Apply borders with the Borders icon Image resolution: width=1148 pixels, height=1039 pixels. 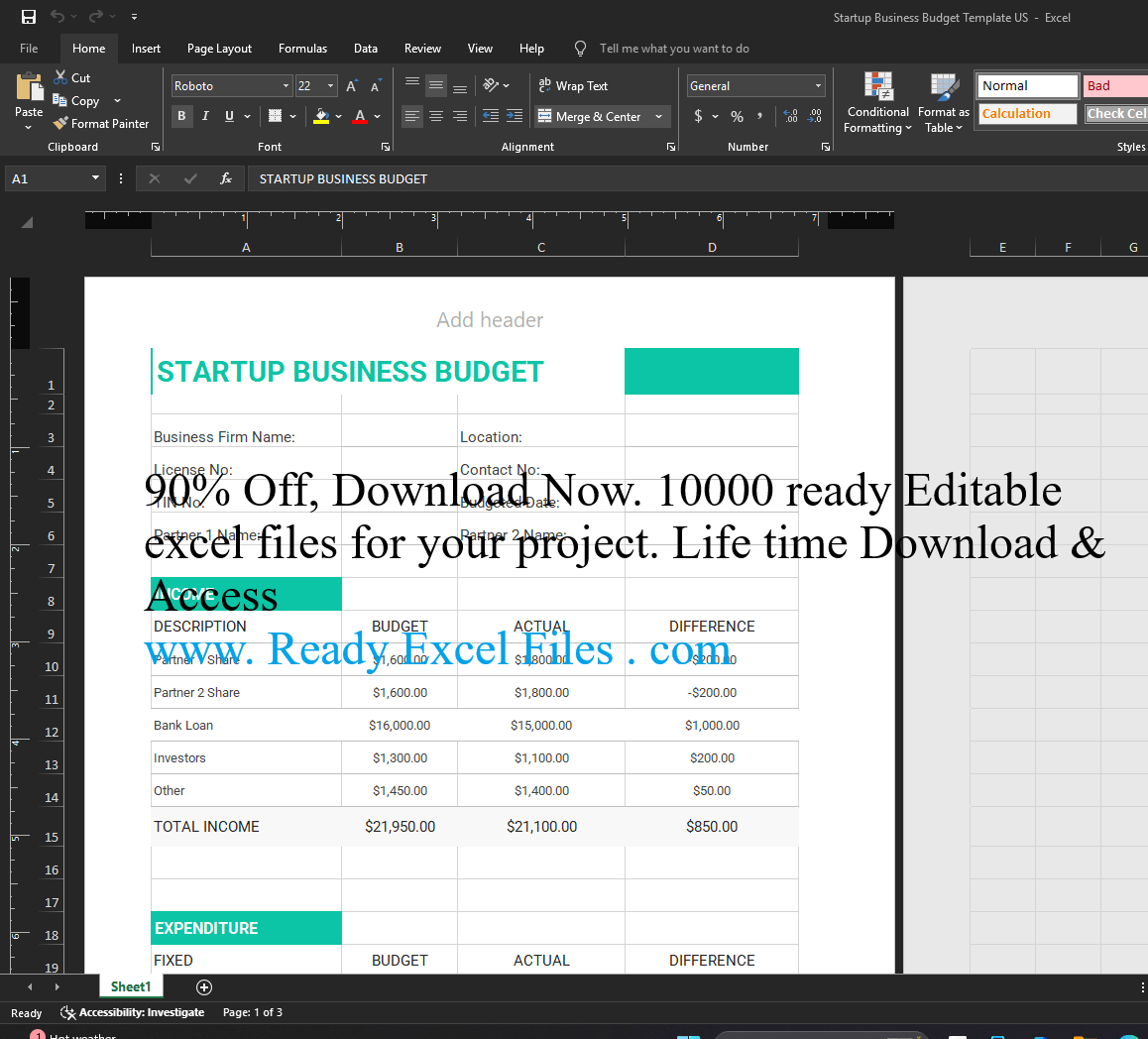[276, 116]
